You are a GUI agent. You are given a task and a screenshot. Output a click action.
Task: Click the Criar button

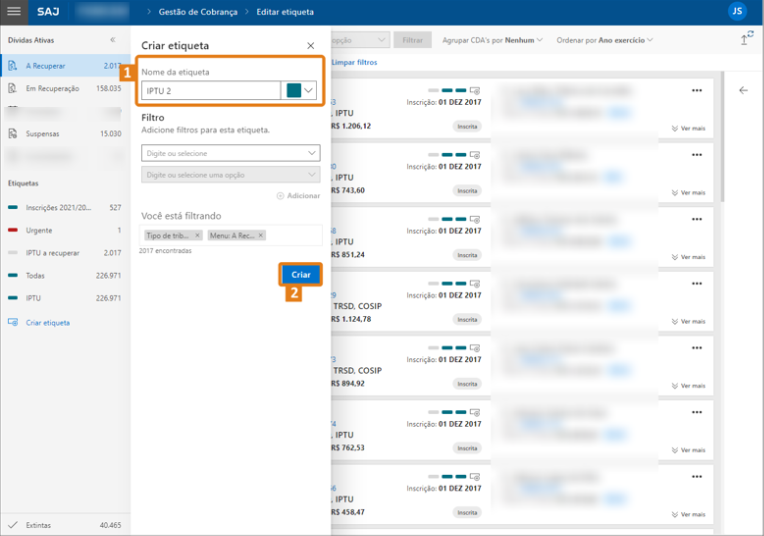[x=300, y=274]
